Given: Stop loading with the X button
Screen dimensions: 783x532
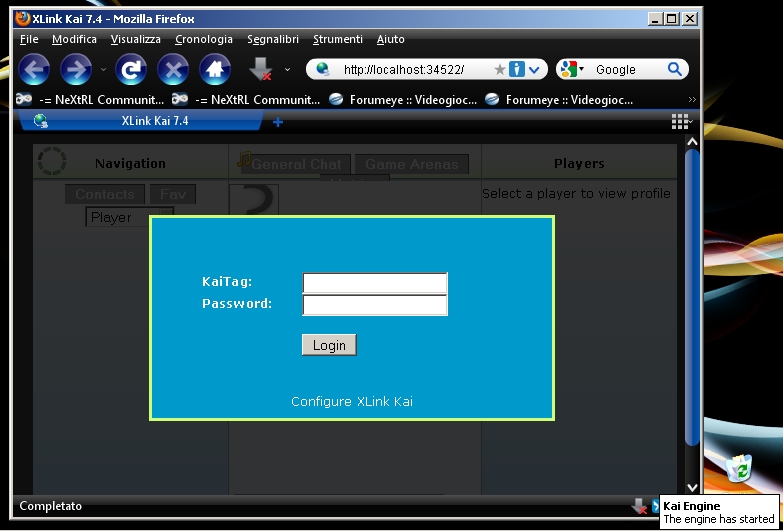Looking at the screenshot, I should pyautogui.click(x=173, y=69).
